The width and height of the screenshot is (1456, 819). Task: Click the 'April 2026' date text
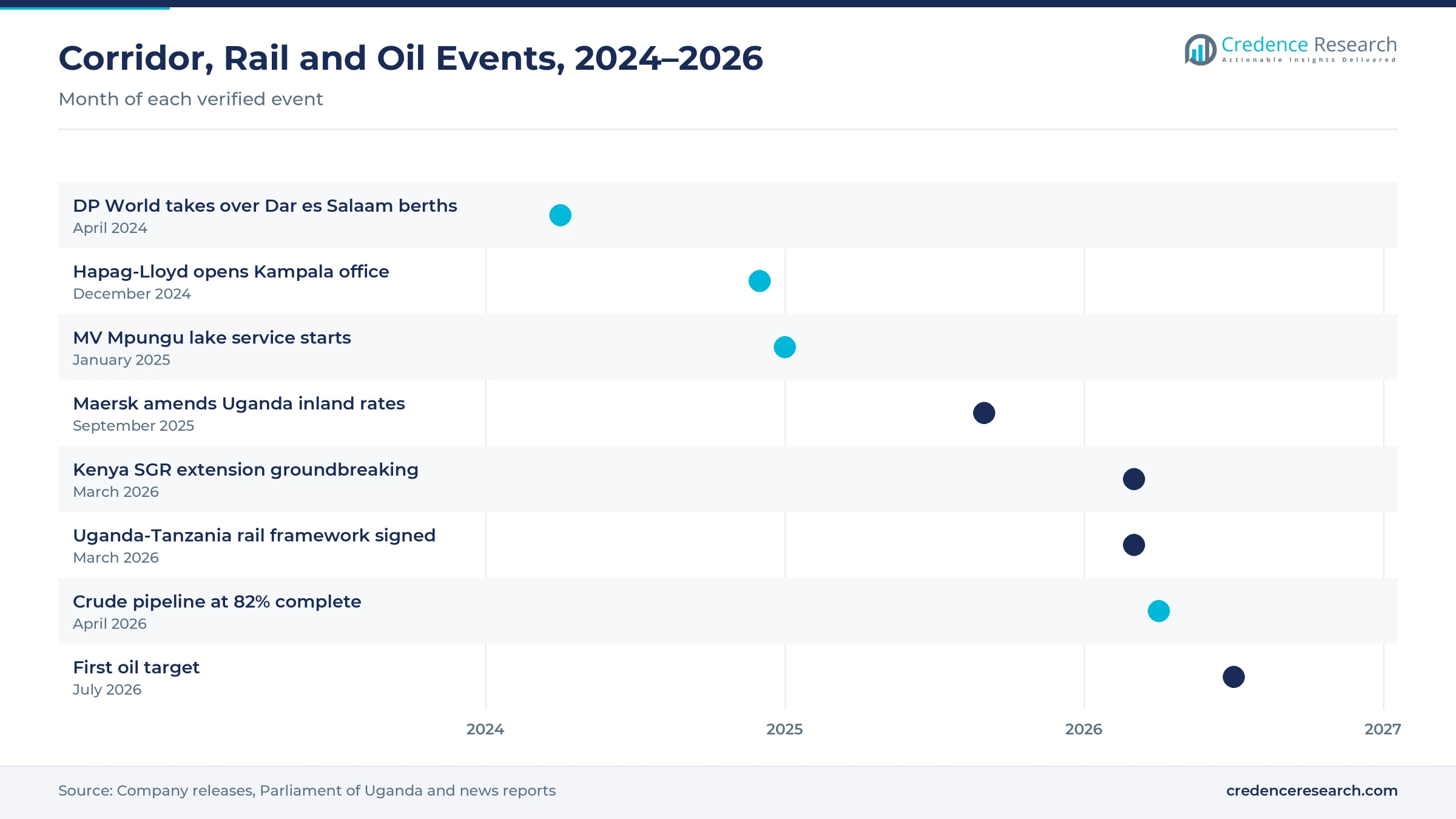[110, 624]
